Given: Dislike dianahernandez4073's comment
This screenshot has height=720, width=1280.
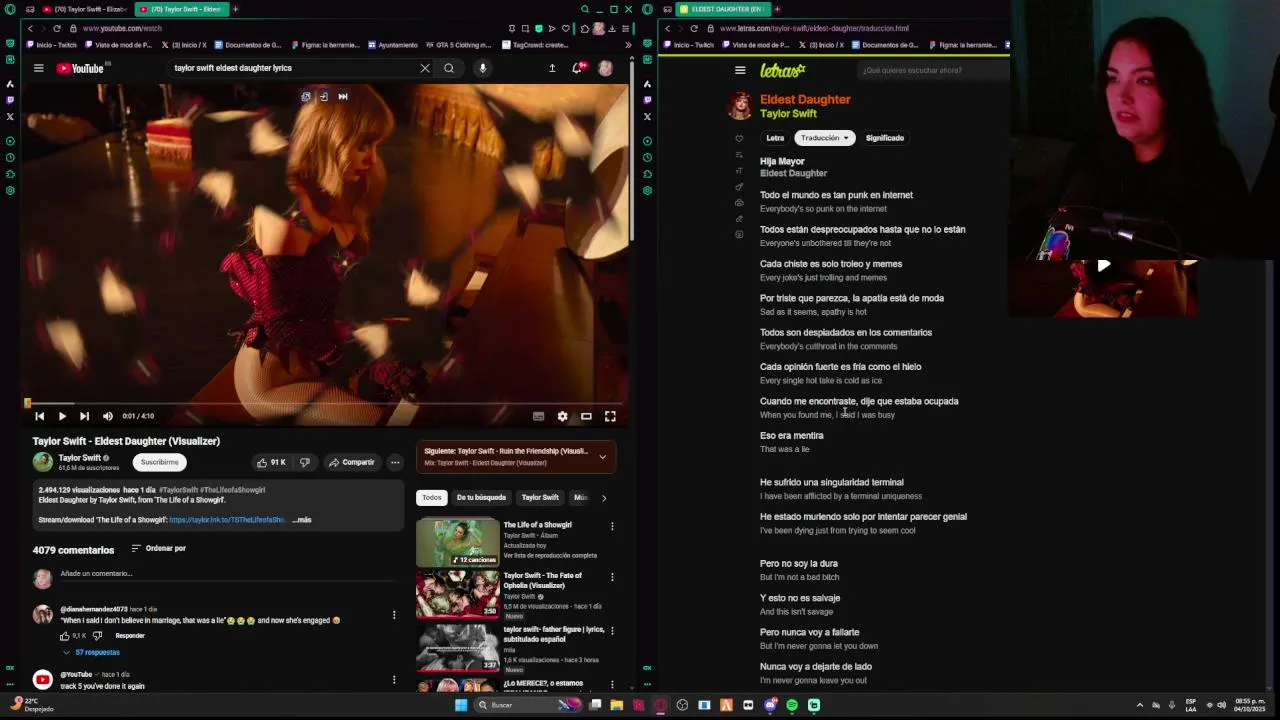Looking at the screenshot, I should point(97,636).
